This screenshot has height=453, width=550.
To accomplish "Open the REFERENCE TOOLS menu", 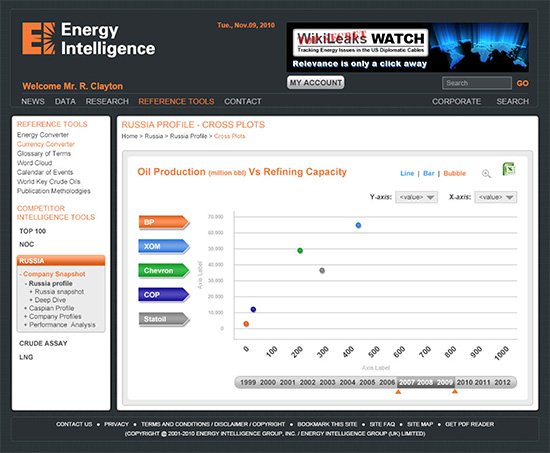I will [x=176, y=101].
